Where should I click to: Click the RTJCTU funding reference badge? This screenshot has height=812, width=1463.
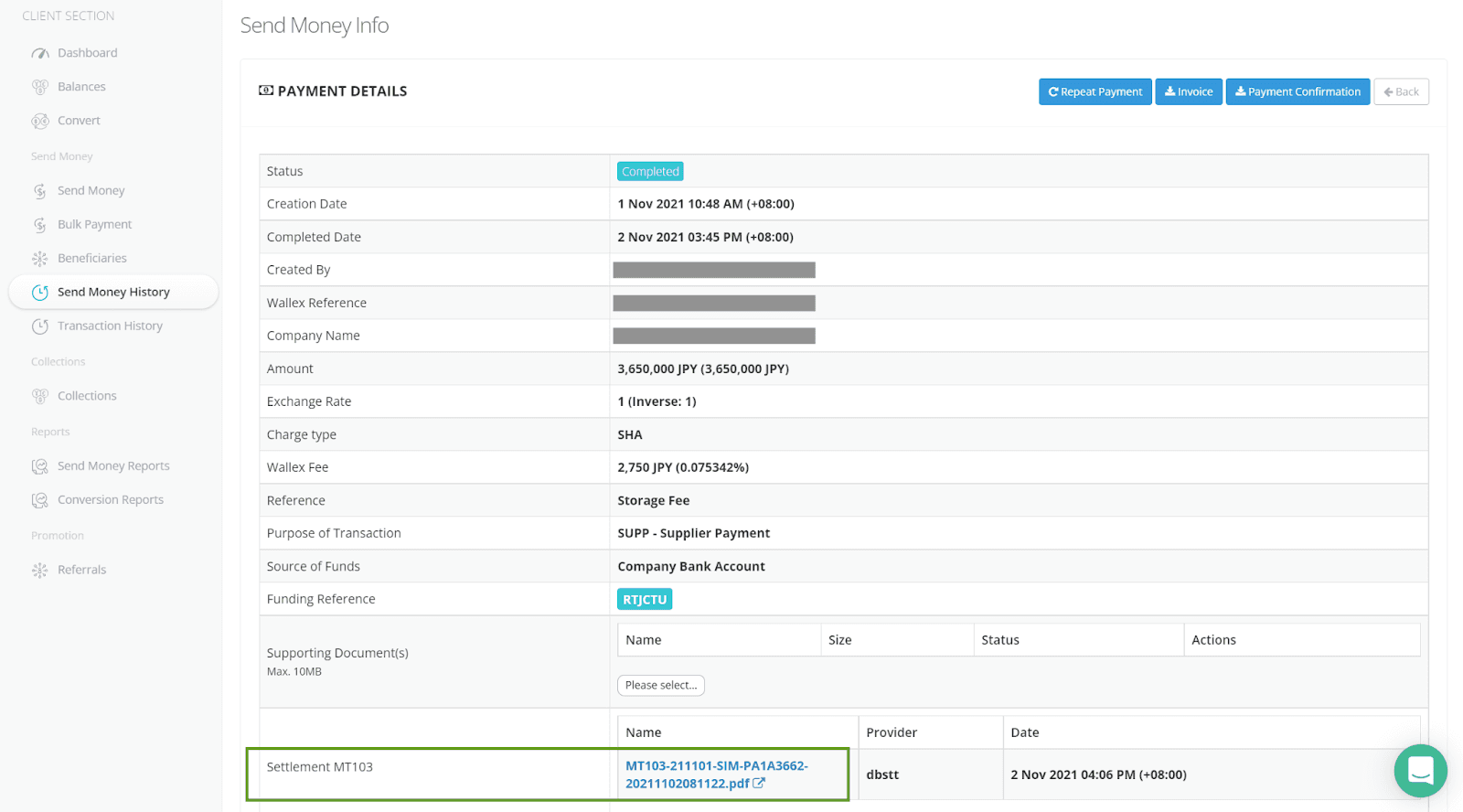645,600
